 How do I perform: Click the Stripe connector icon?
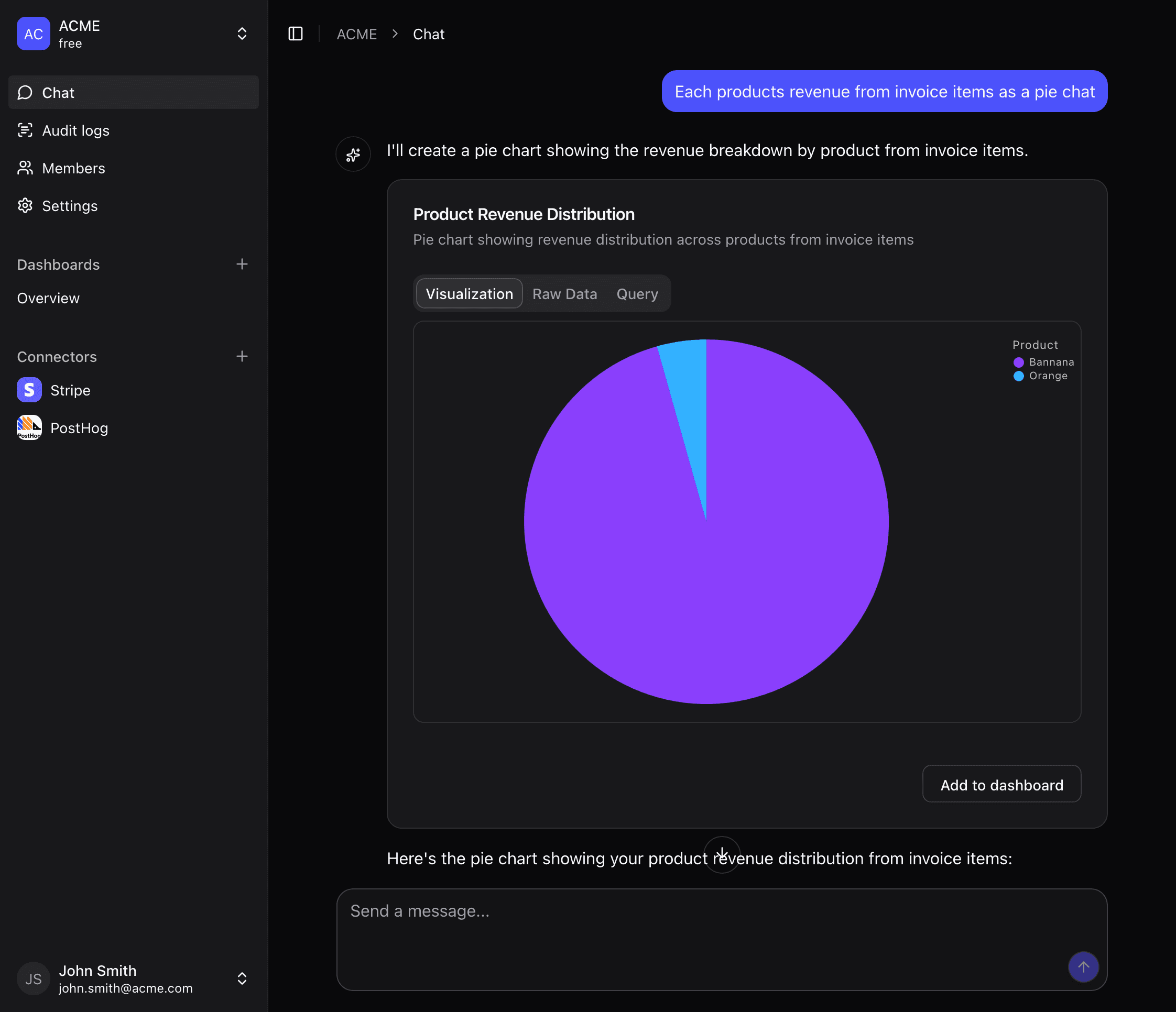pyautogui.click(x=29, y=390)
